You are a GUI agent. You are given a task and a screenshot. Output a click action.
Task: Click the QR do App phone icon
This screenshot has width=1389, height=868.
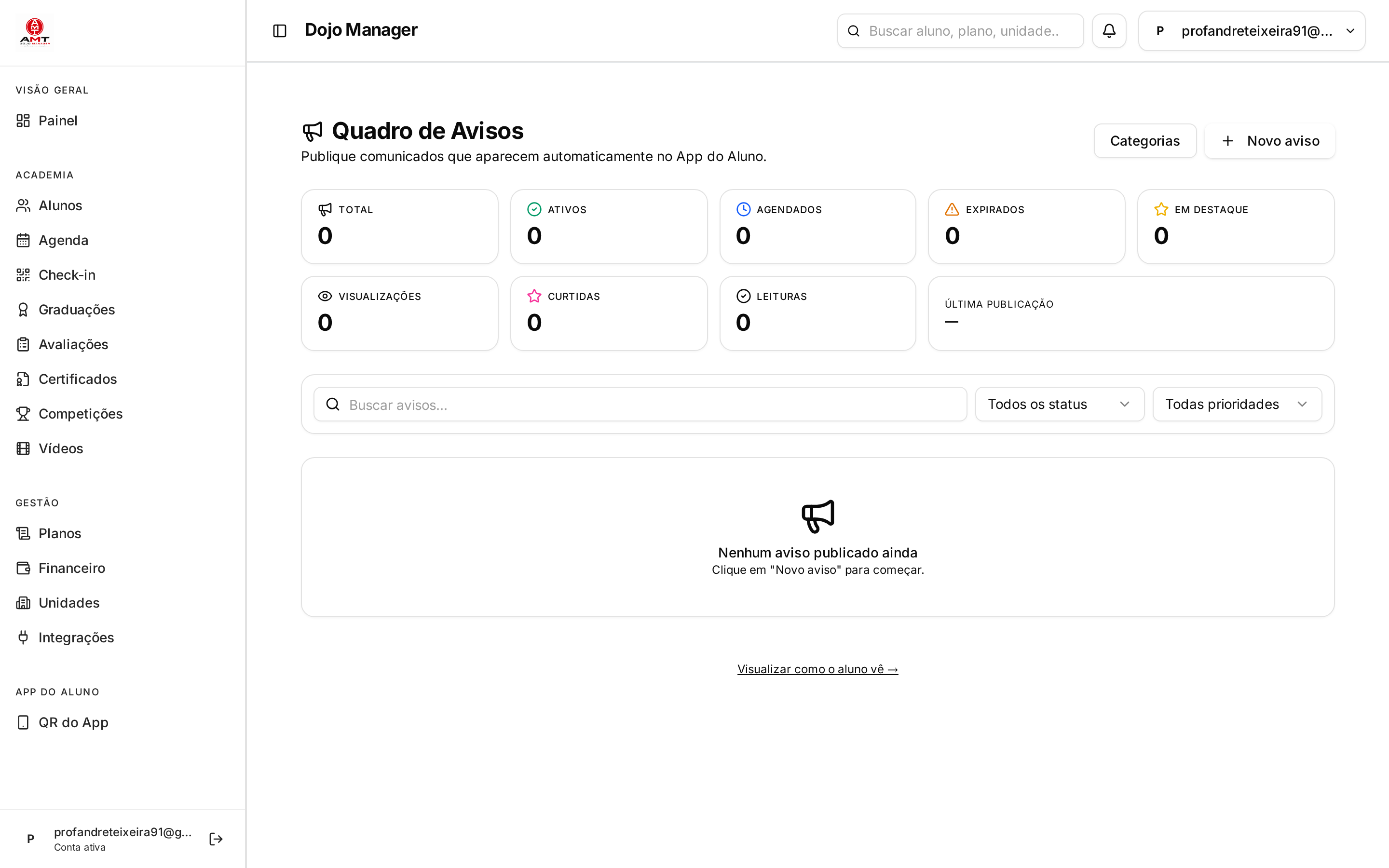coord(23,722)
